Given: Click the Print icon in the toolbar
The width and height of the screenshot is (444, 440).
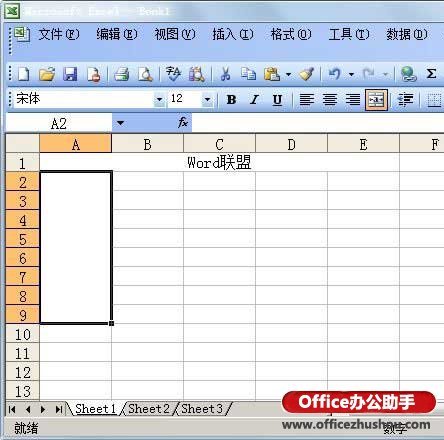Looking at the screenshot, I should pyautogui.click(x=122, y=74).
